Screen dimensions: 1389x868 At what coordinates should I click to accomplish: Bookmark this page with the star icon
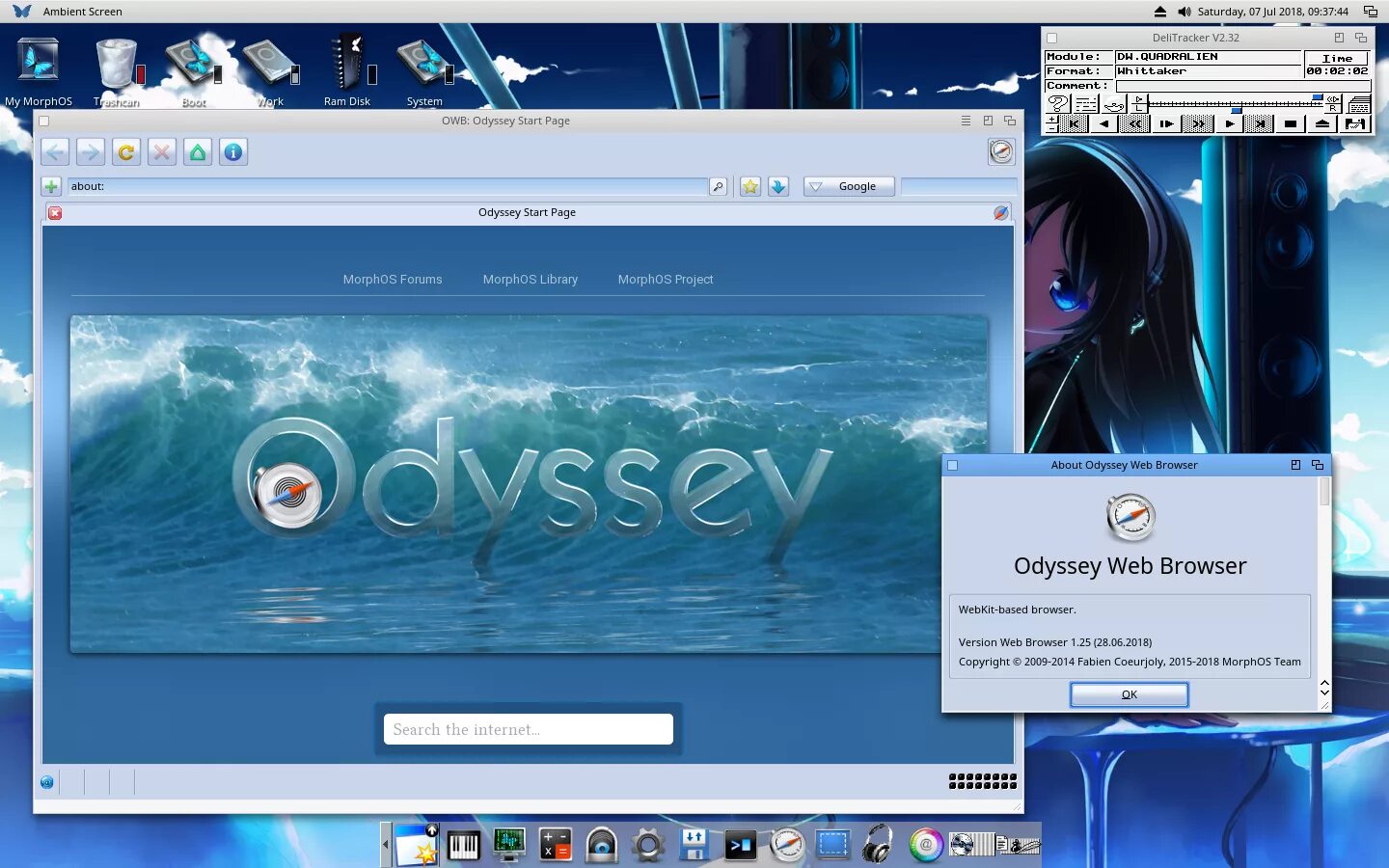coord(750,186)
